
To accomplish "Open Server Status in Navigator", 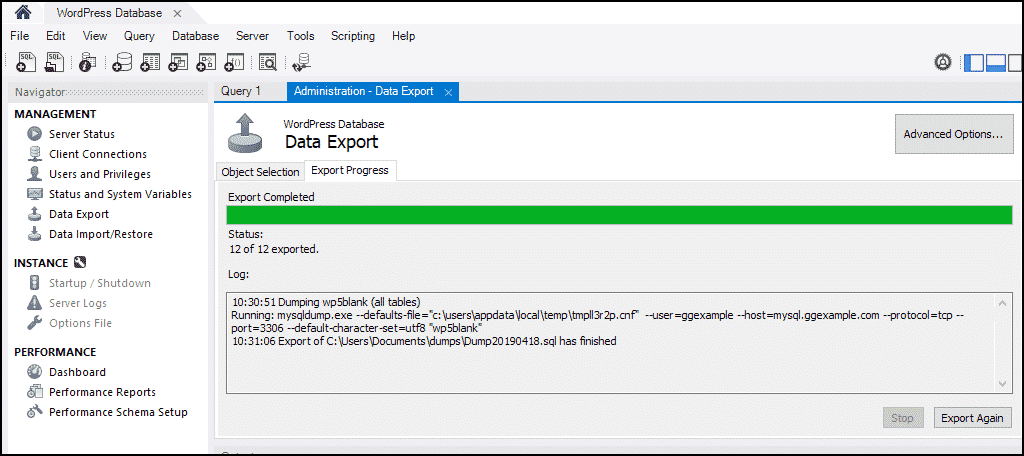I will click(82, 134).
